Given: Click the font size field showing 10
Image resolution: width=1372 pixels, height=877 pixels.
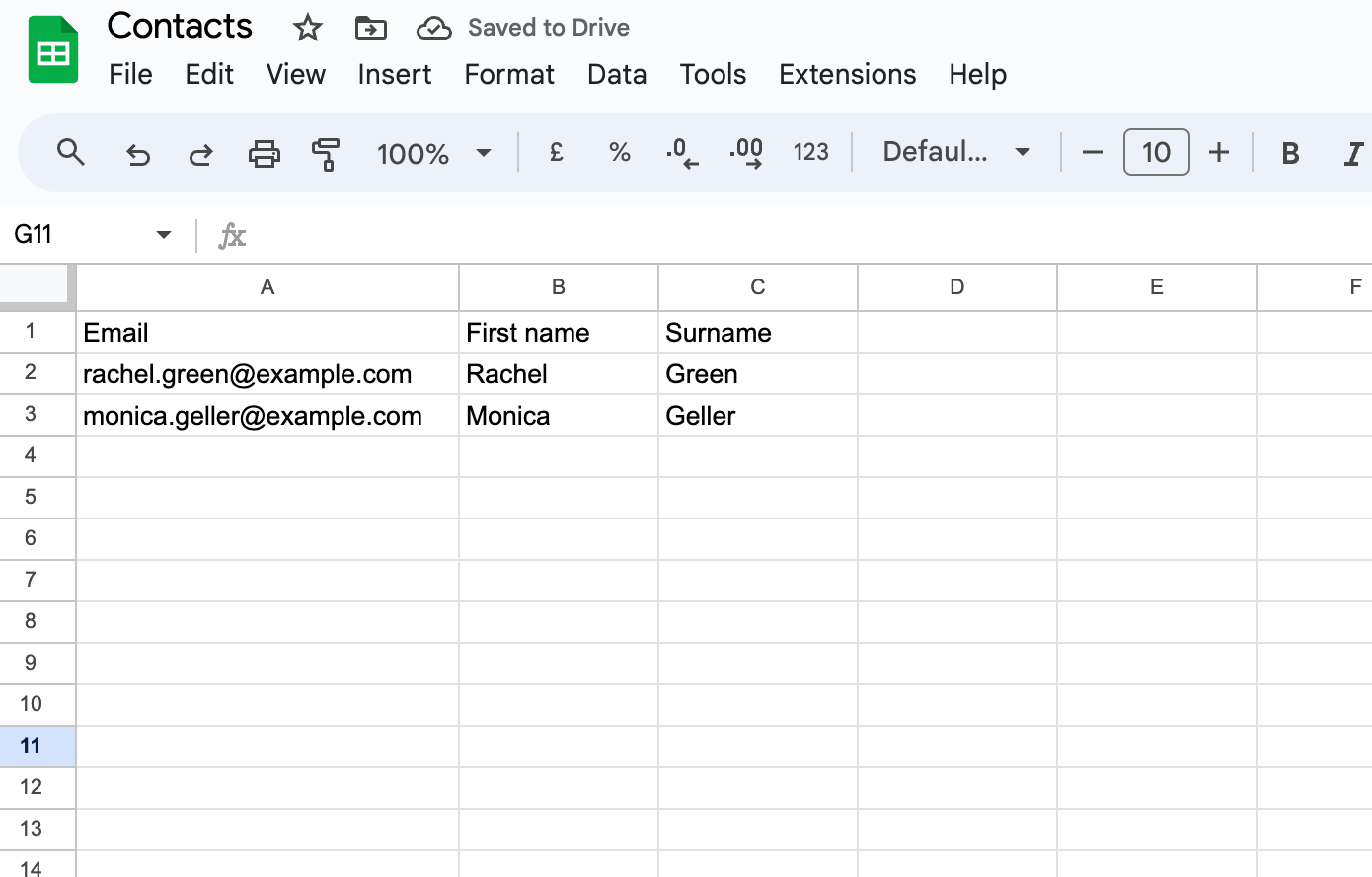Looking at the screenshot, I should pyautogui.click(x=1156, y=152).
